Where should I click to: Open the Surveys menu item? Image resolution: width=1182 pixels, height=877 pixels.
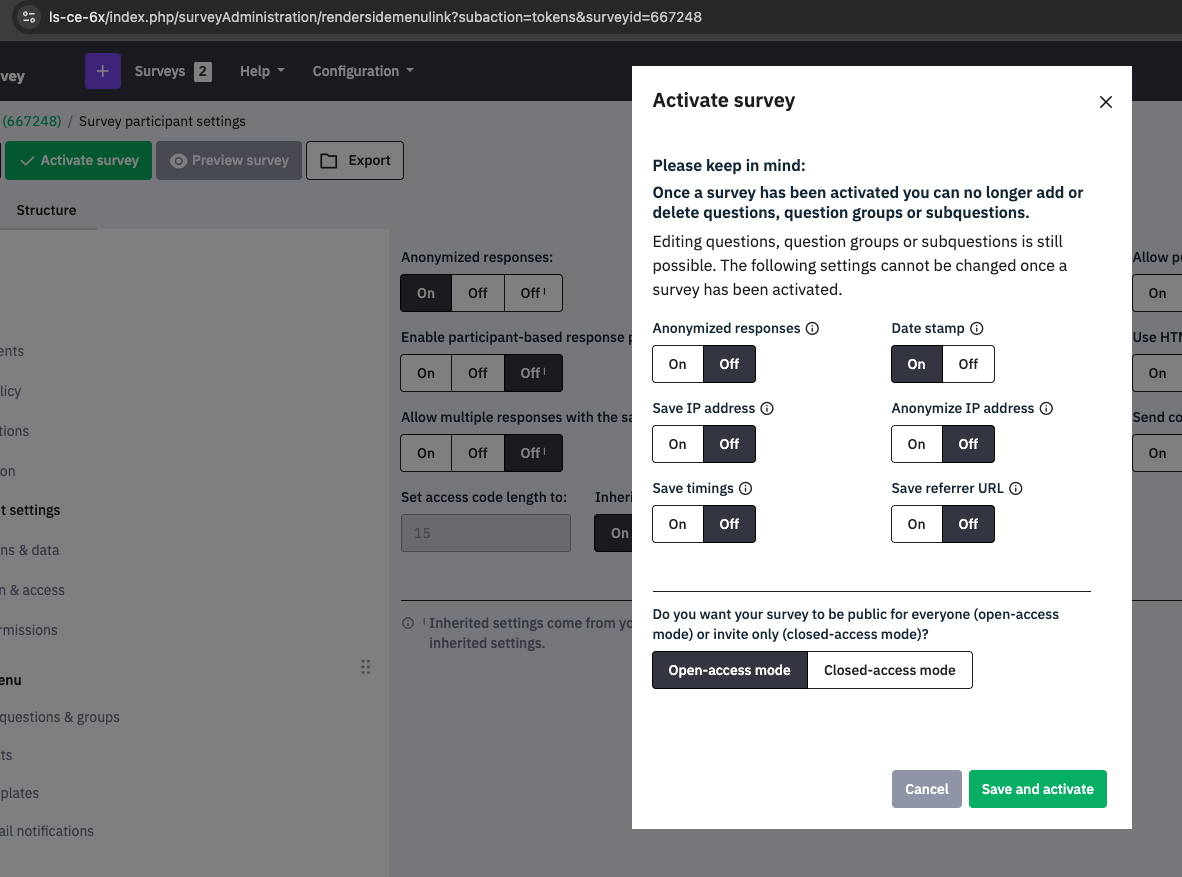172,71
